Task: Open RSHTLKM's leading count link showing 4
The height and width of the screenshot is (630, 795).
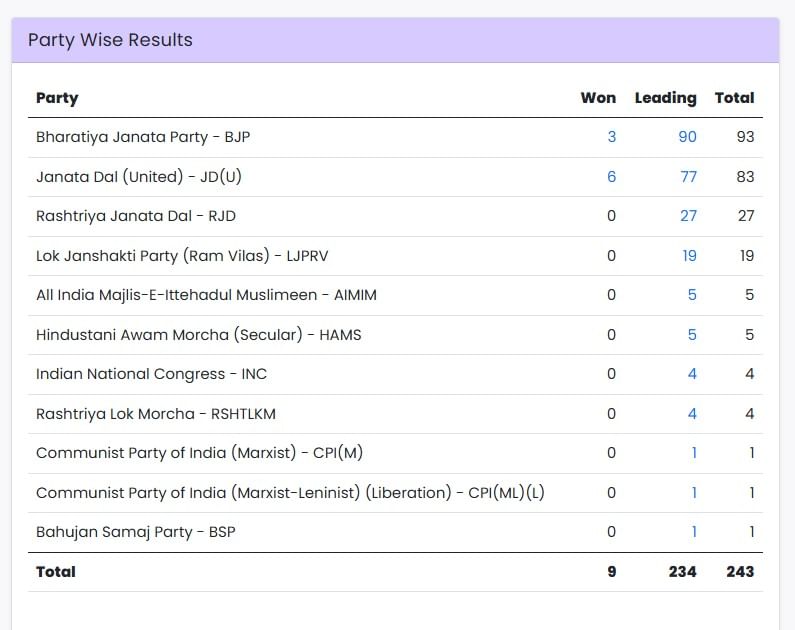Action: click(692, 414)
